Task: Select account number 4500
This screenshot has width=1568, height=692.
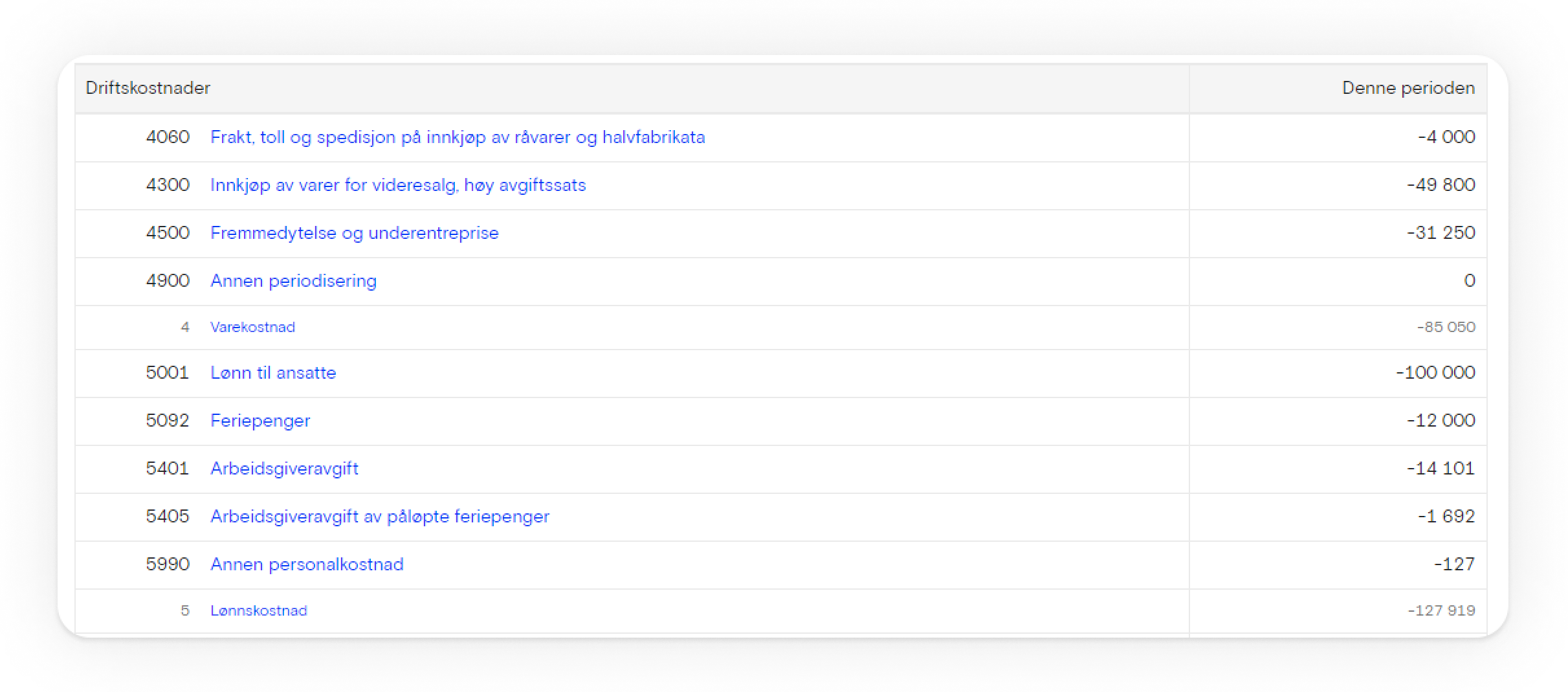Action: click(168, 233)
